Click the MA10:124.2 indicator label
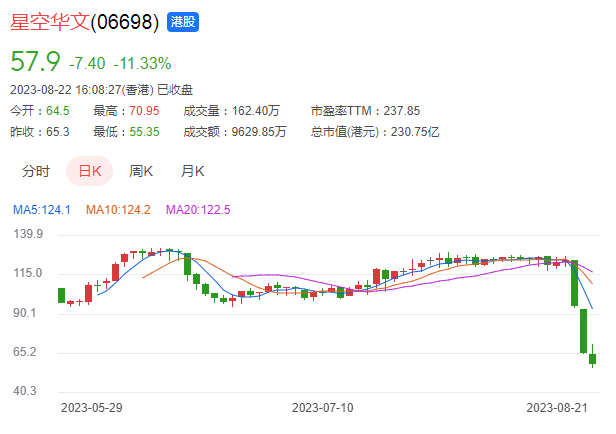 click(x=118, y=210)
